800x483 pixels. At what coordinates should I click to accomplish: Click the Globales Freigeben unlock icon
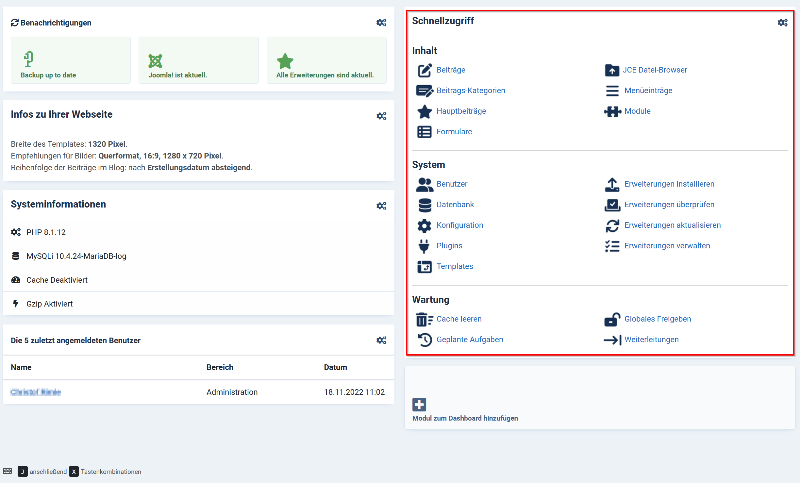pyautogui.click(x=612, y=319)
